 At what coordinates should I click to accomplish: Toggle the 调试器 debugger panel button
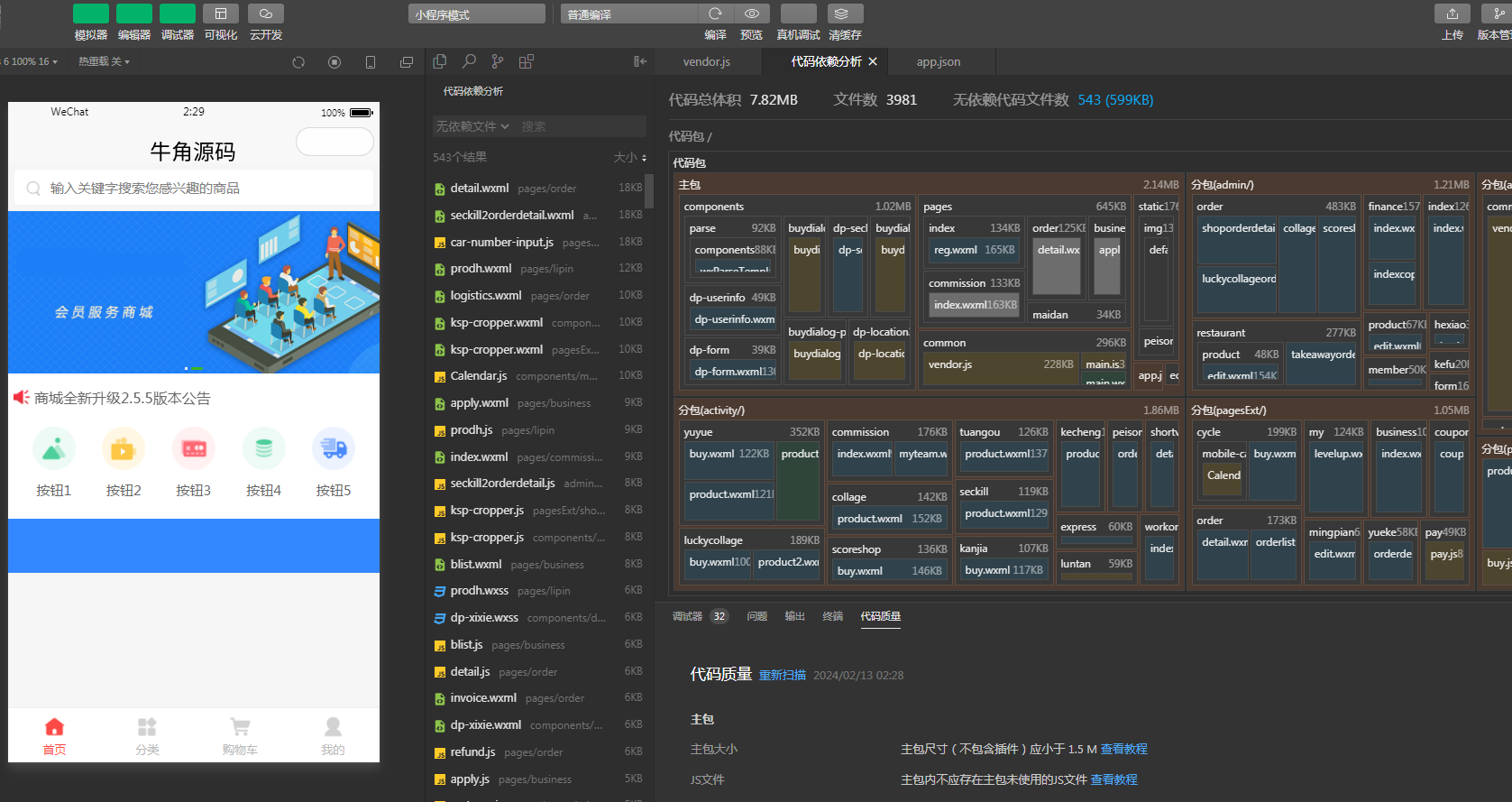click(178, 14)
